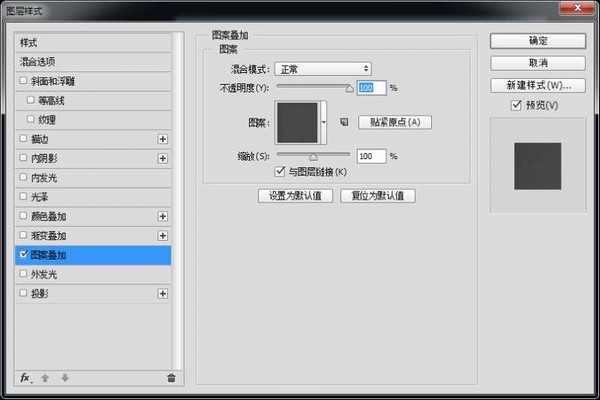Enable the 斜面和浮雕 checkbox
Screen dimensions: 600x400
23,81
